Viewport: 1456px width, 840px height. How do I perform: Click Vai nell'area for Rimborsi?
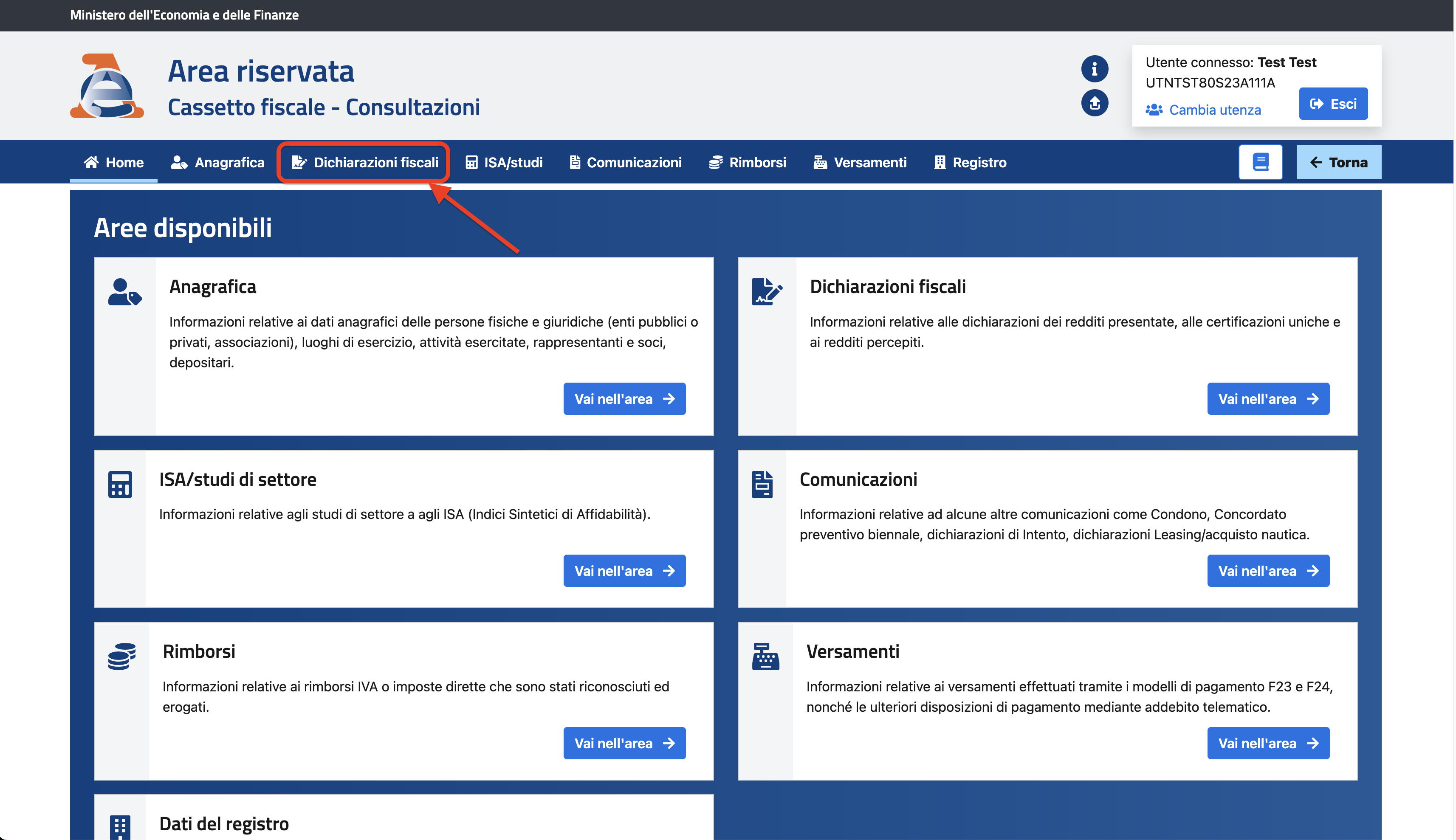coord(624,743)
